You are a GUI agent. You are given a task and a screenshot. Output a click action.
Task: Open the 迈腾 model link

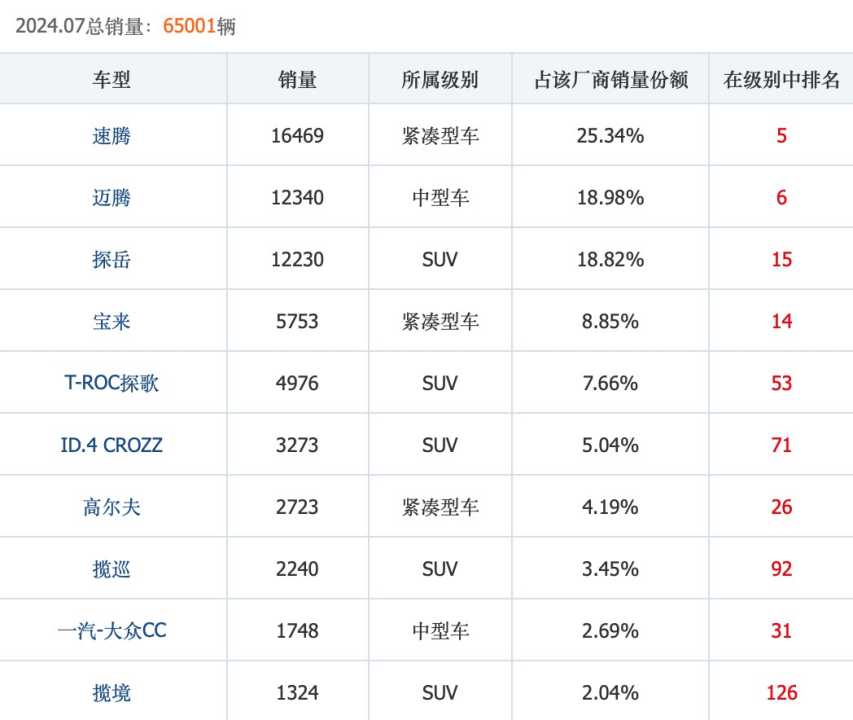tap(112, 197)
